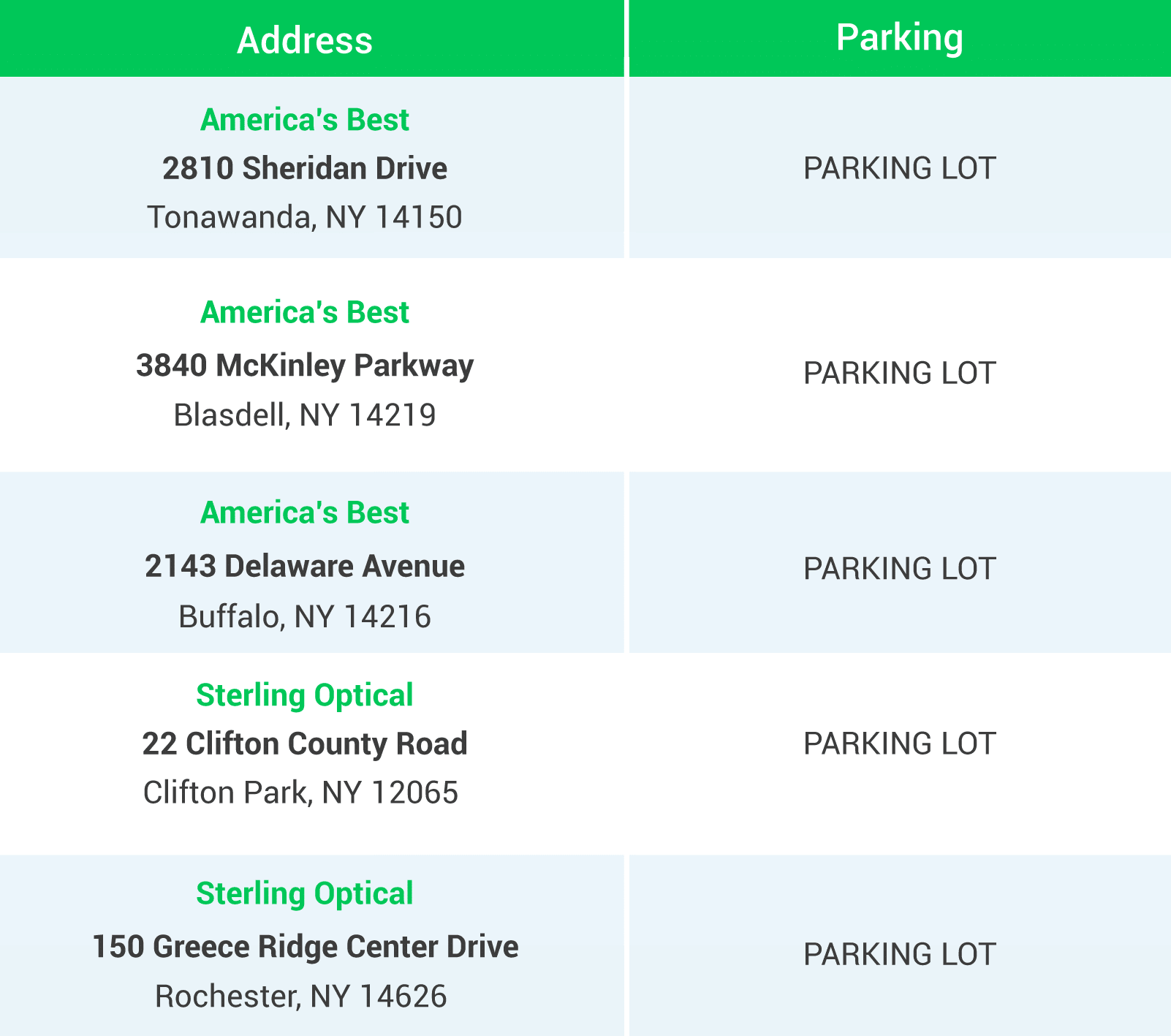
Task: Select 150 Greece Ridge Center Drive address
Action: point(305,947)
